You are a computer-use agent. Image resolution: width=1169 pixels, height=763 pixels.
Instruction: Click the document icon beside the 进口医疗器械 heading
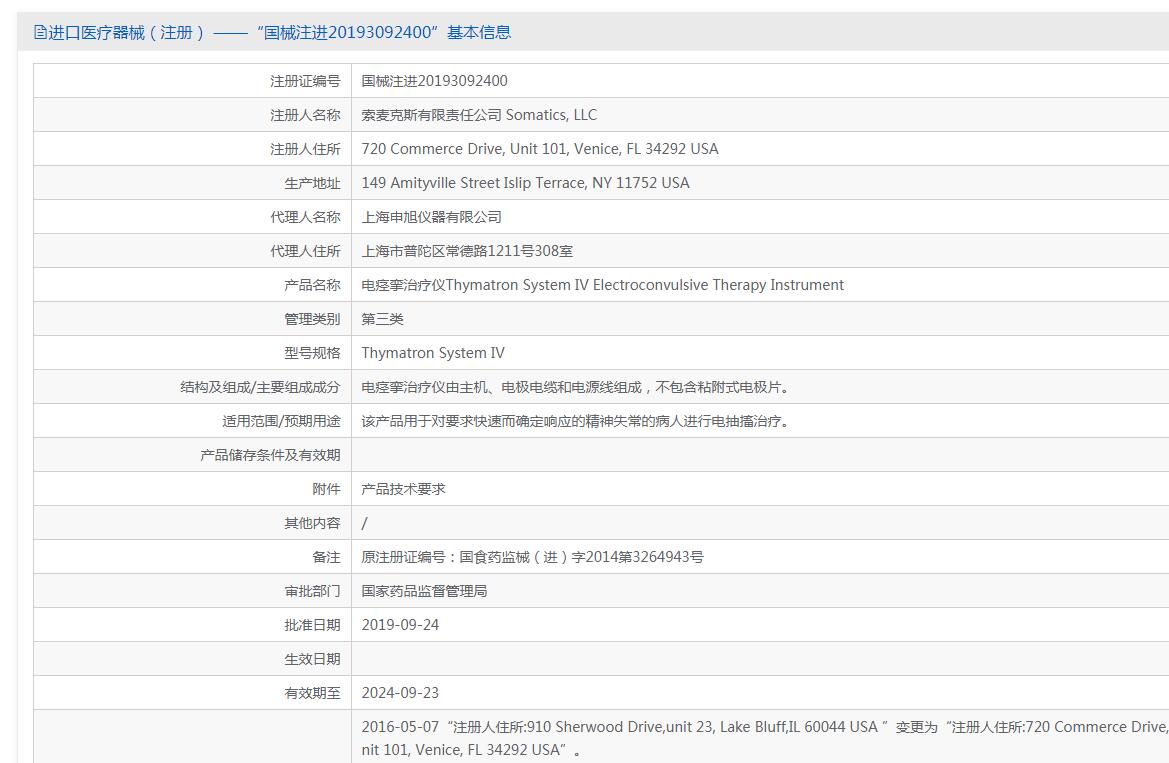coord(40,32)
